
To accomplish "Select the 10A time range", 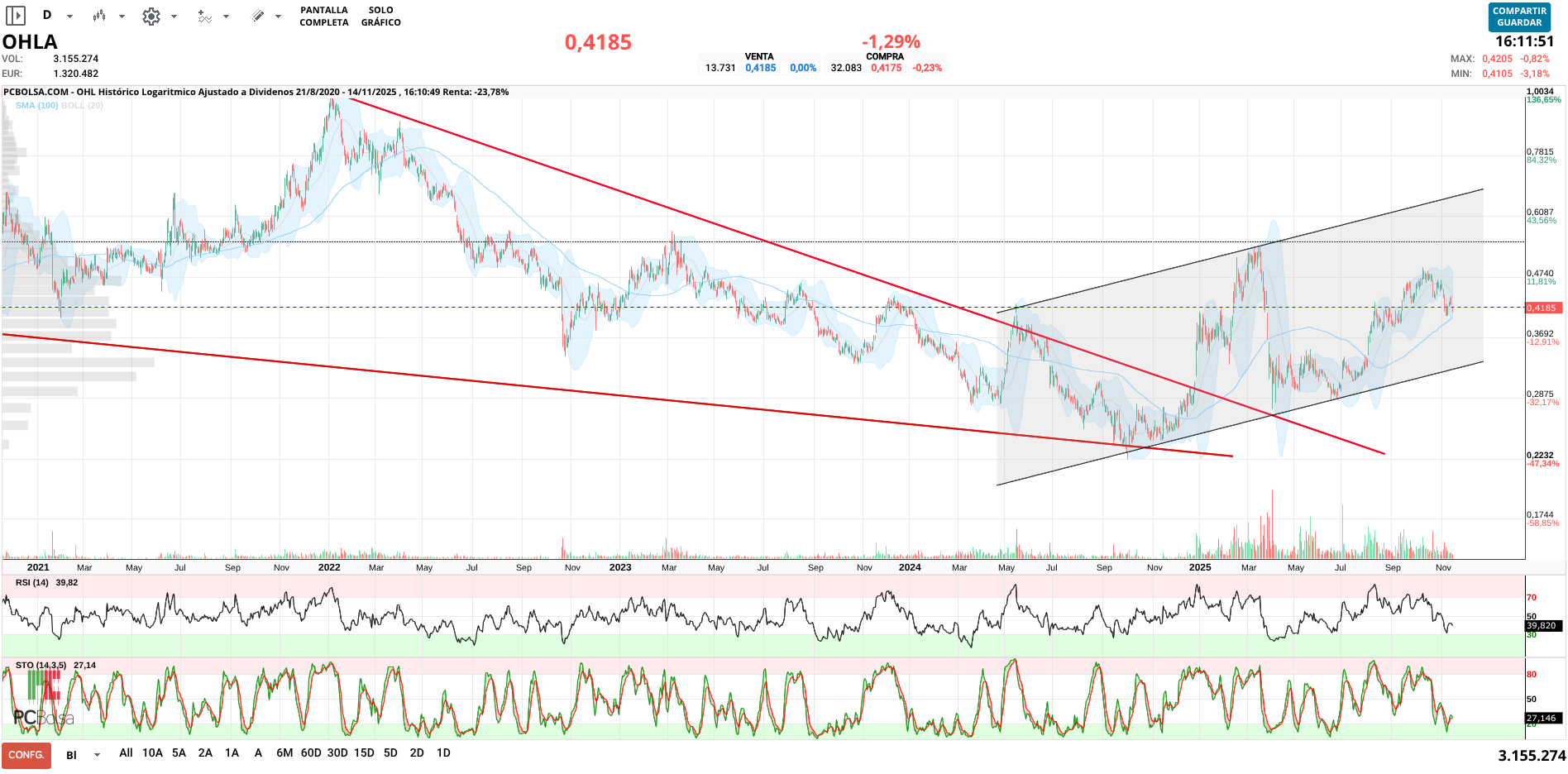I will pyautogui.click(x=152, y=752).
